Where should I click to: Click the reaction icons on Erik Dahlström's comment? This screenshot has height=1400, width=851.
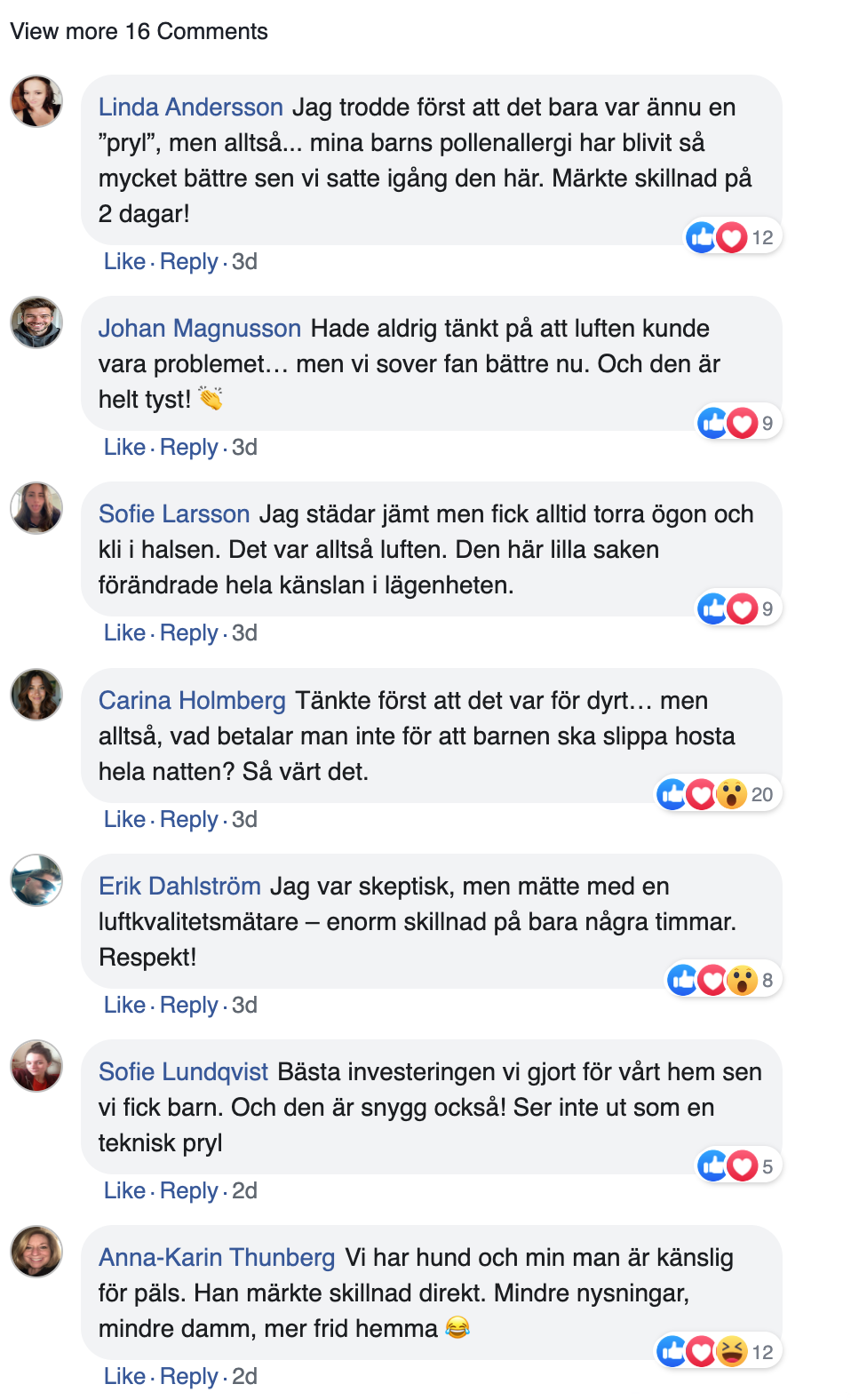tap(723, 980)
